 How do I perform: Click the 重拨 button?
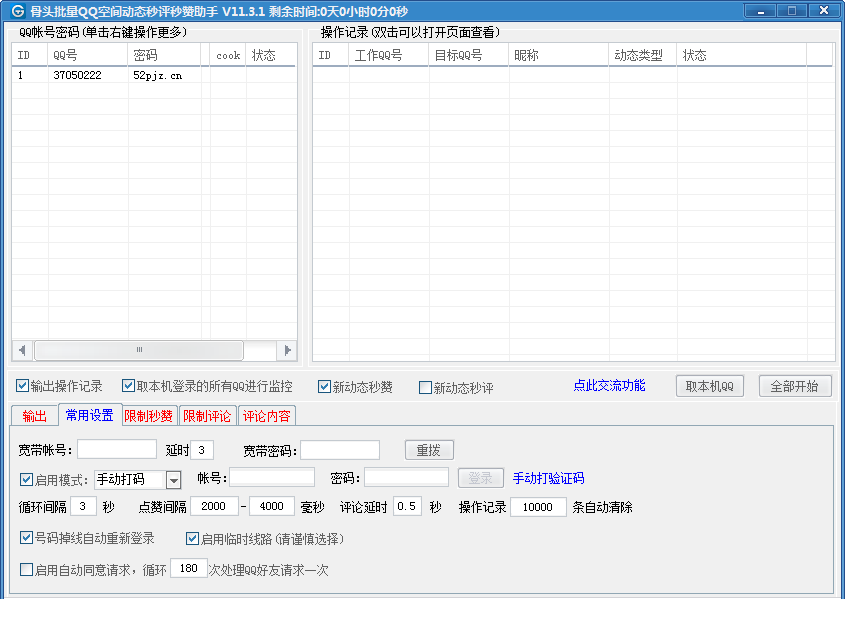429,450
